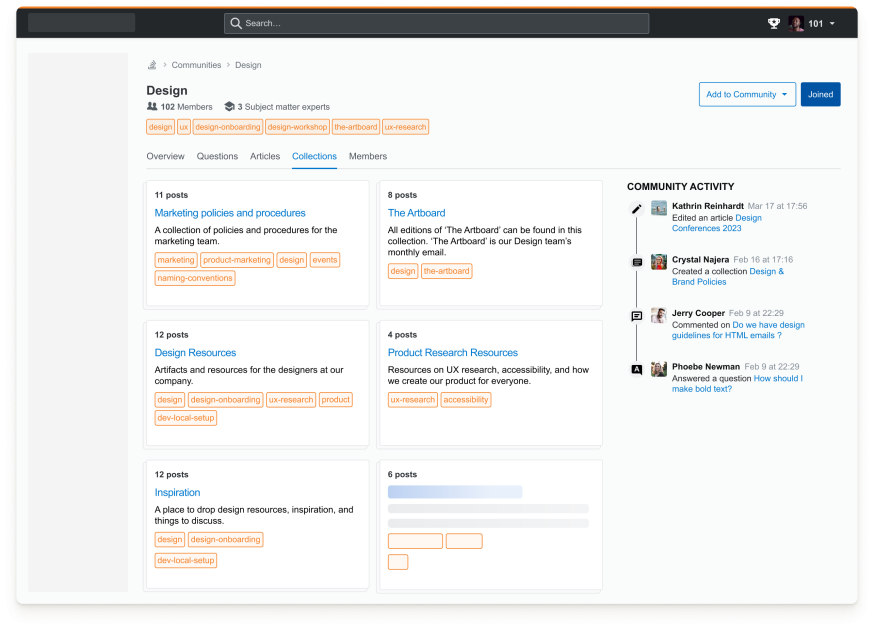Focus the Search input field
Viewport: 874px width, 630px height.
point(436,23)
